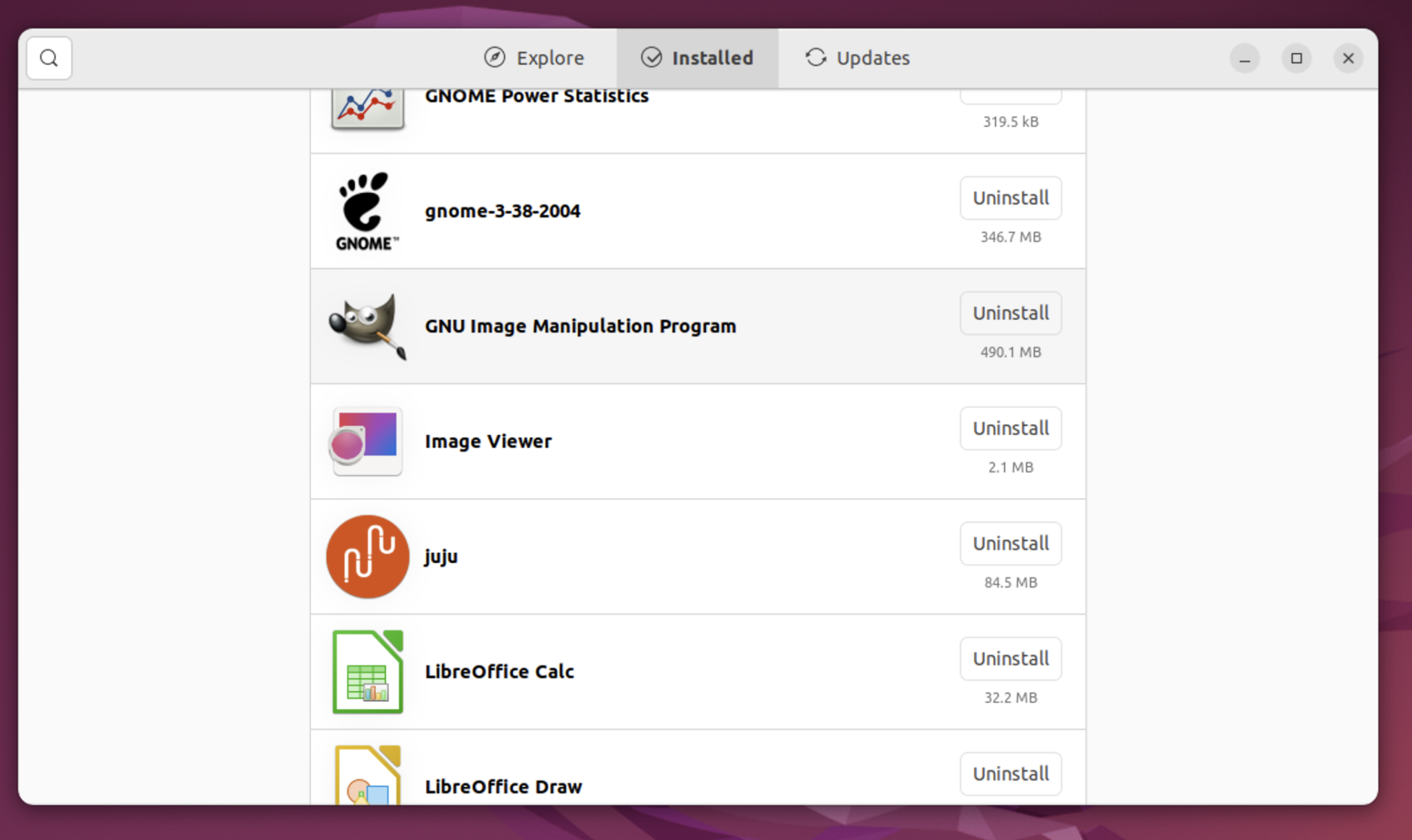The image size is (1412, 840).
Task: Uninstall LibreOffice Calc
Action: point(1010,659)
